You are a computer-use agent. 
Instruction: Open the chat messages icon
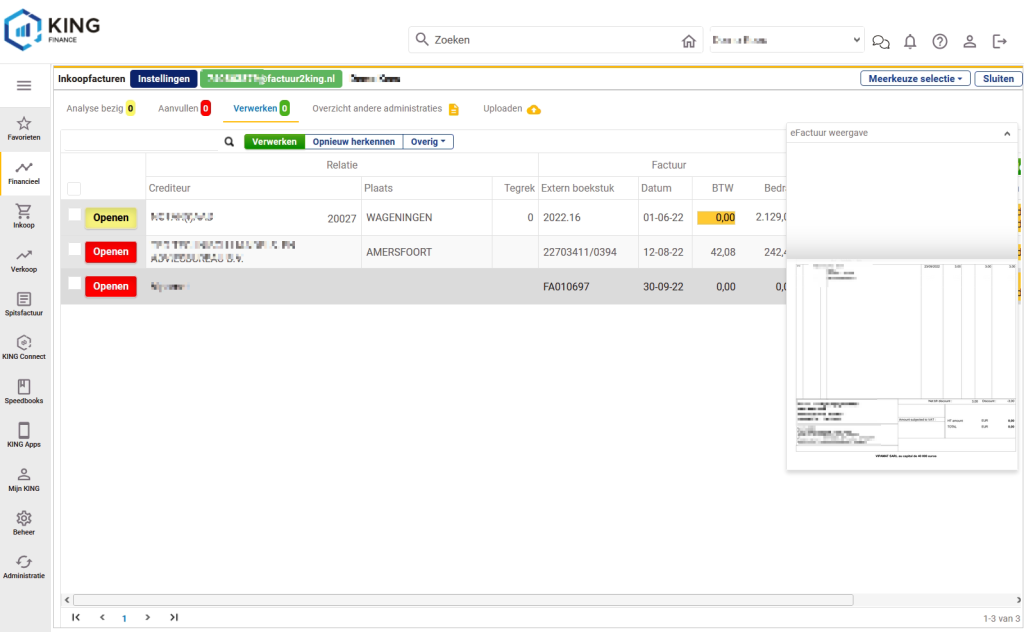pyautogui.click(x=881, y=41)
